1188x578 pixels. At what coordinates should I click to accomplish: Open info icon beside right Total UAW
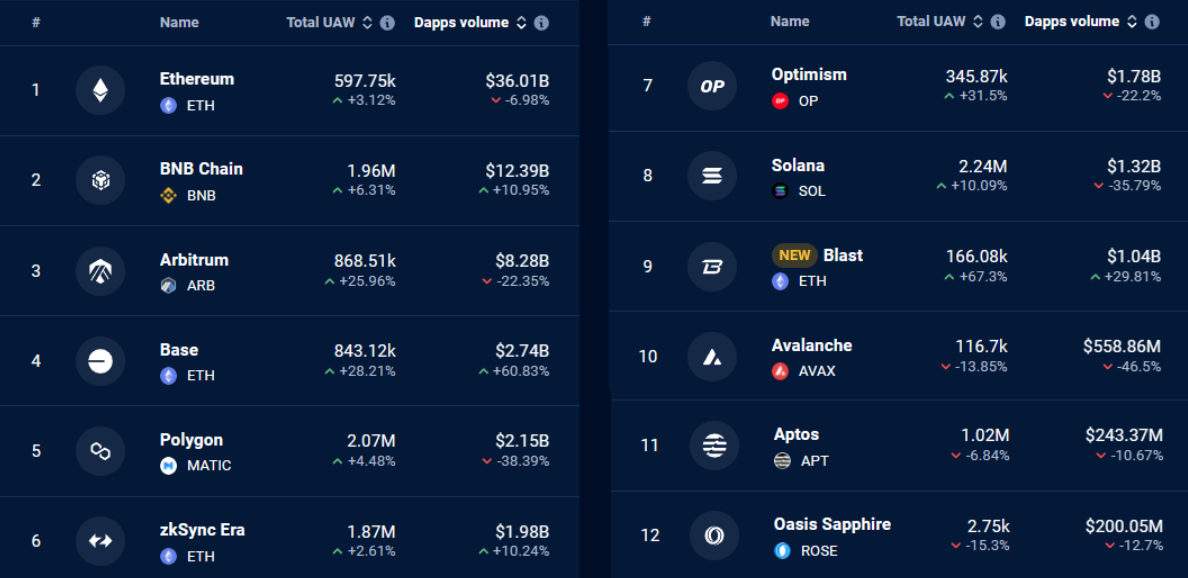pyautogui.click(x=997, y=21)
